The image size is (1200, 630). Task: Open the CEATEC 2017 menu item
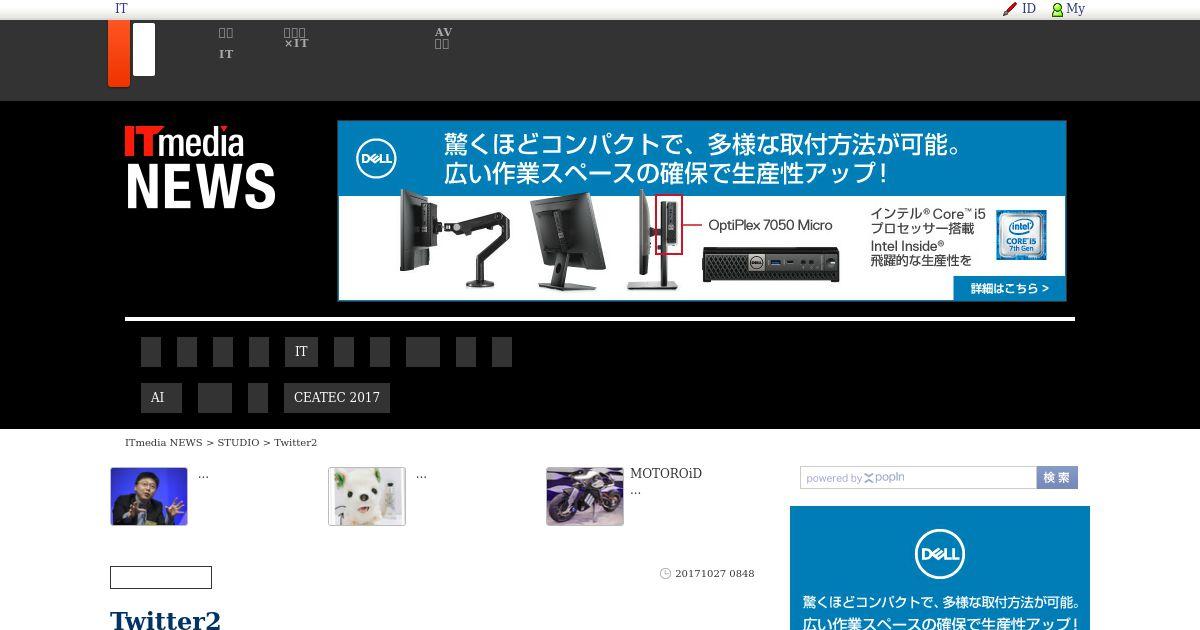click(x=337, y=398)
